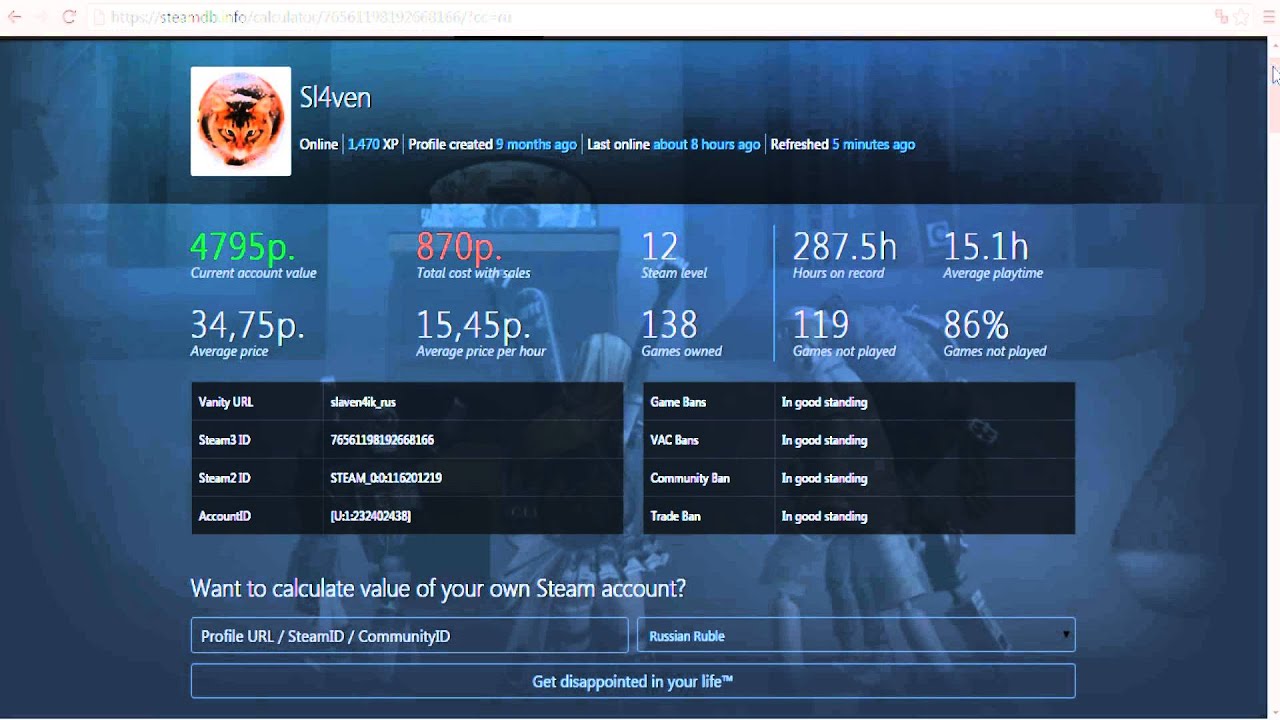Click 15,45p. average price per hour
This screenshot has width=1280, height=720.
point(474,325)
